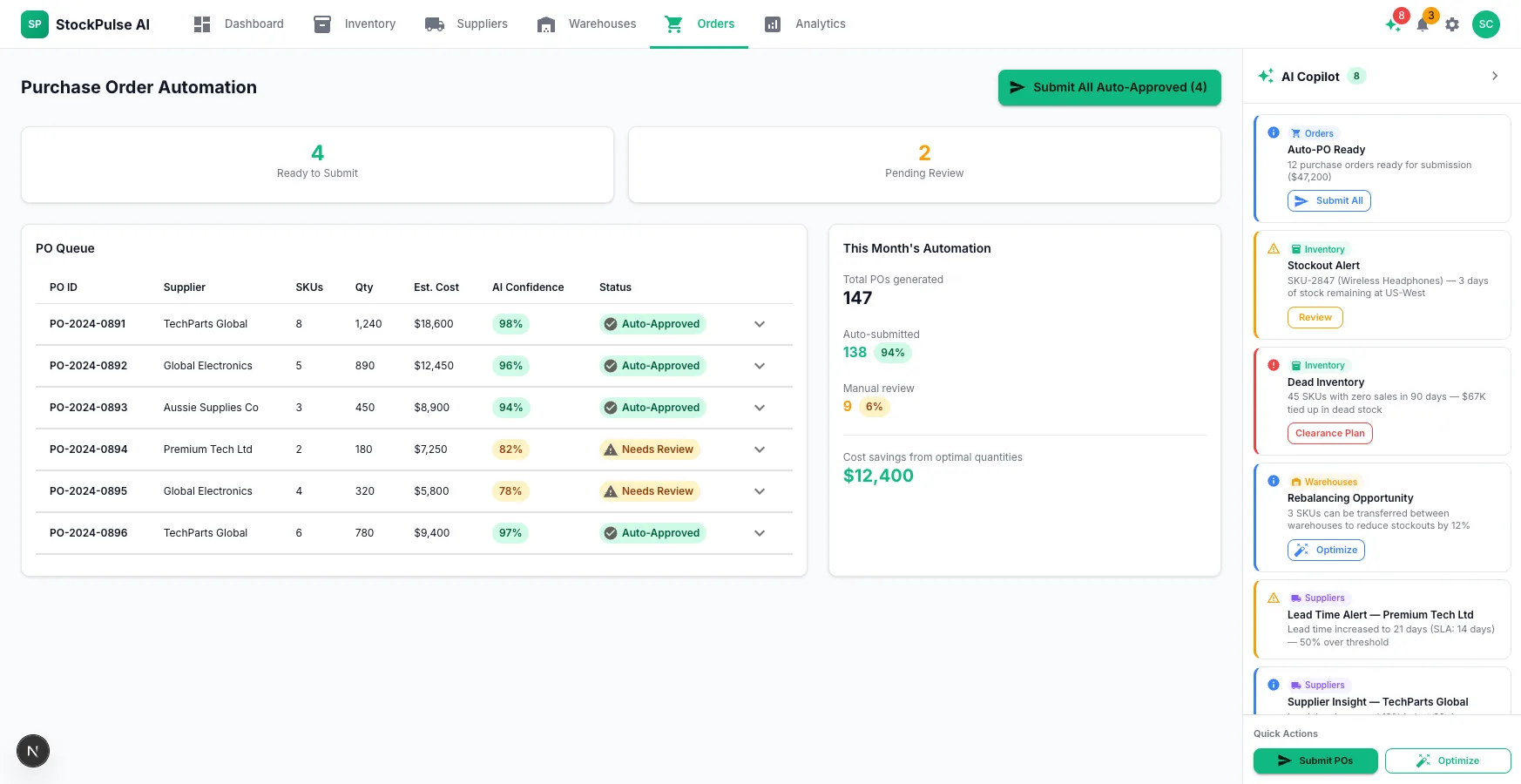
Task: Click the Warehouses tag on Rebalancing card
Action: 1324,482
